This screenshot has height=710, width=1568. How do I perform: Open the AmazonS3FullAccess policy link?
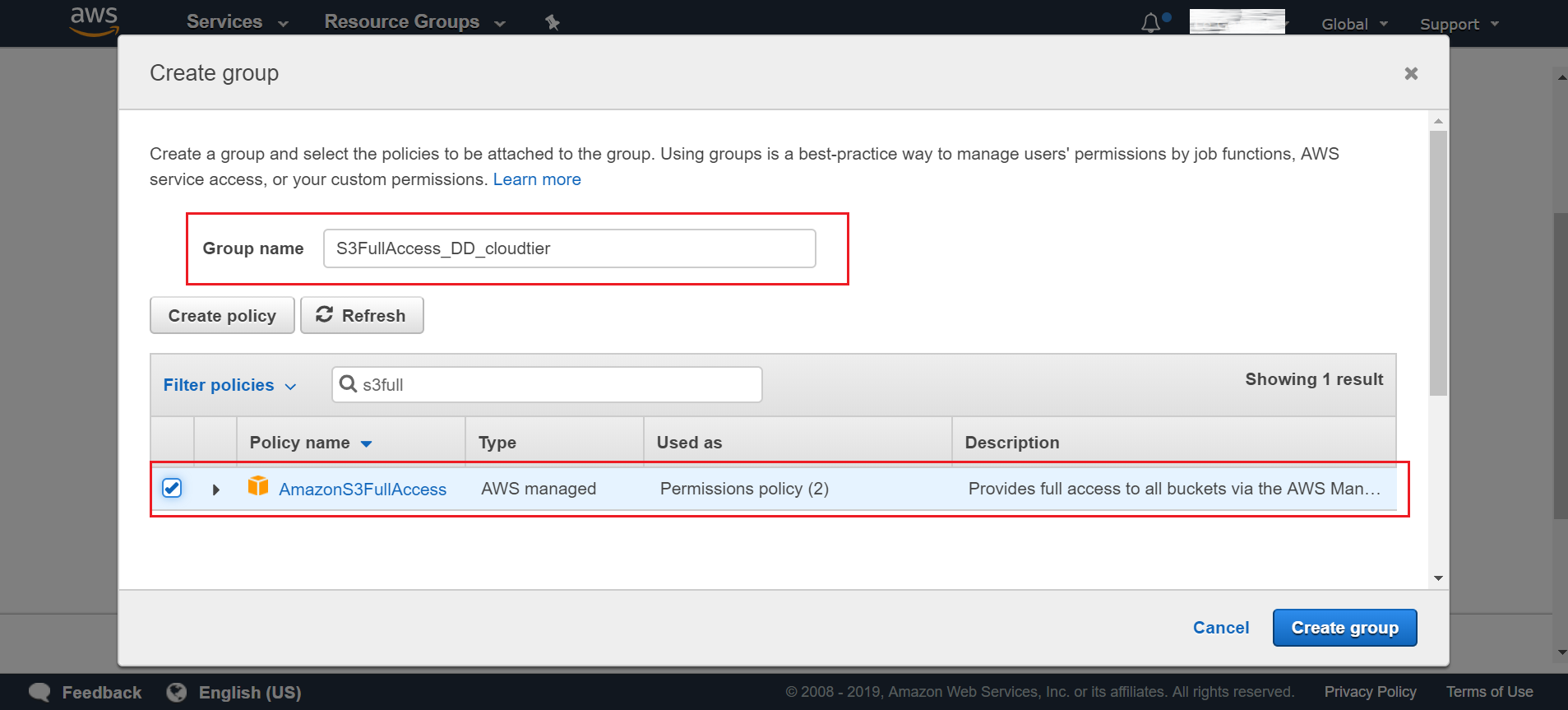point(363,490)
